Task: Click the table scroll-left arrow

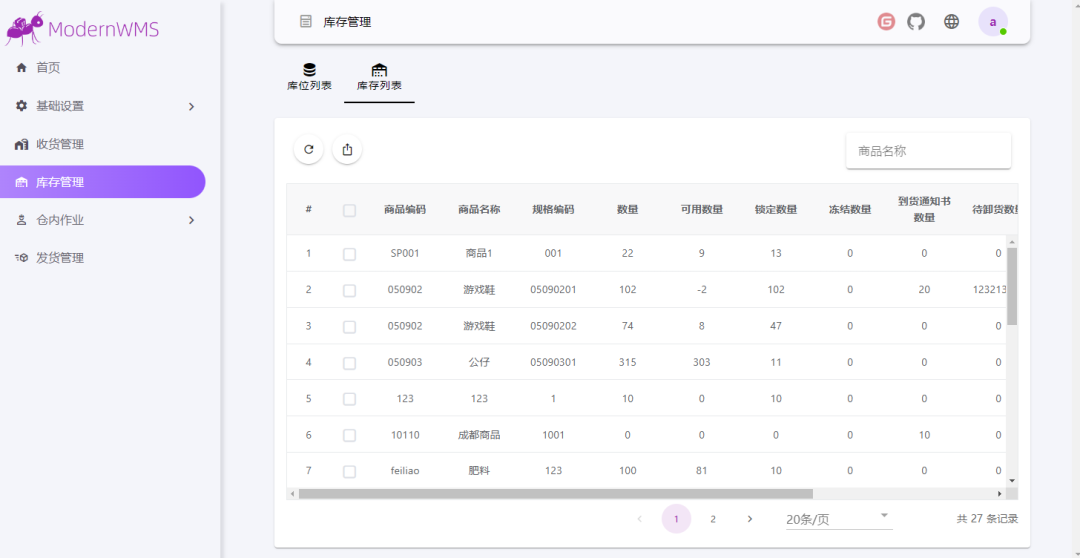Action: pyautogui.click(x=292, y=493)
